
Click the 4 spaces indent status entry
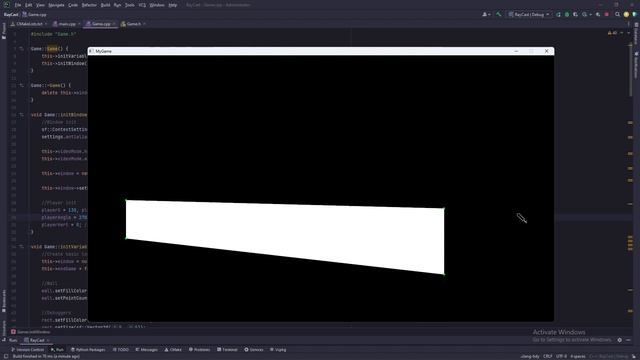[x=578, y=356]
